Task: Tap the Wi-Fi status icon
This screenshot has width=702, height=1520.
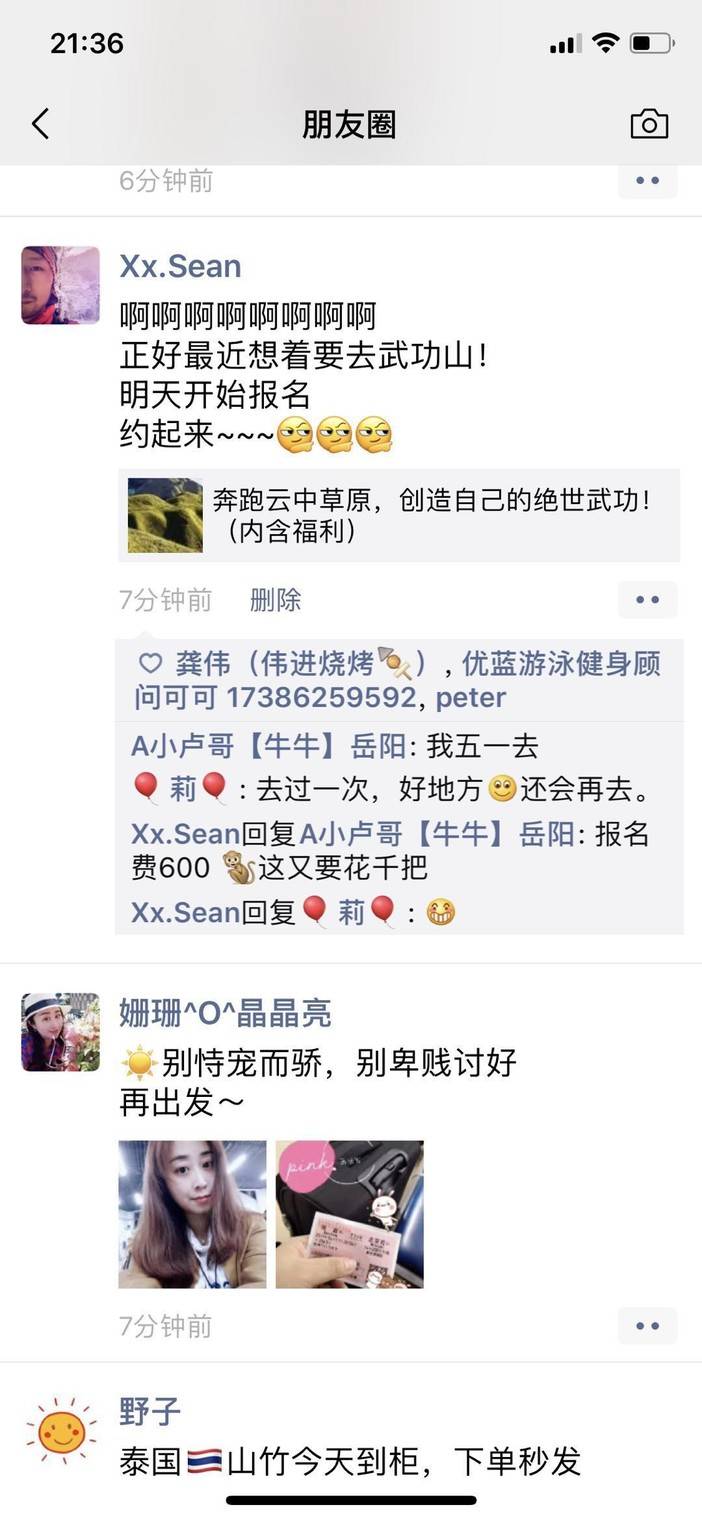Action: point(605,43)
